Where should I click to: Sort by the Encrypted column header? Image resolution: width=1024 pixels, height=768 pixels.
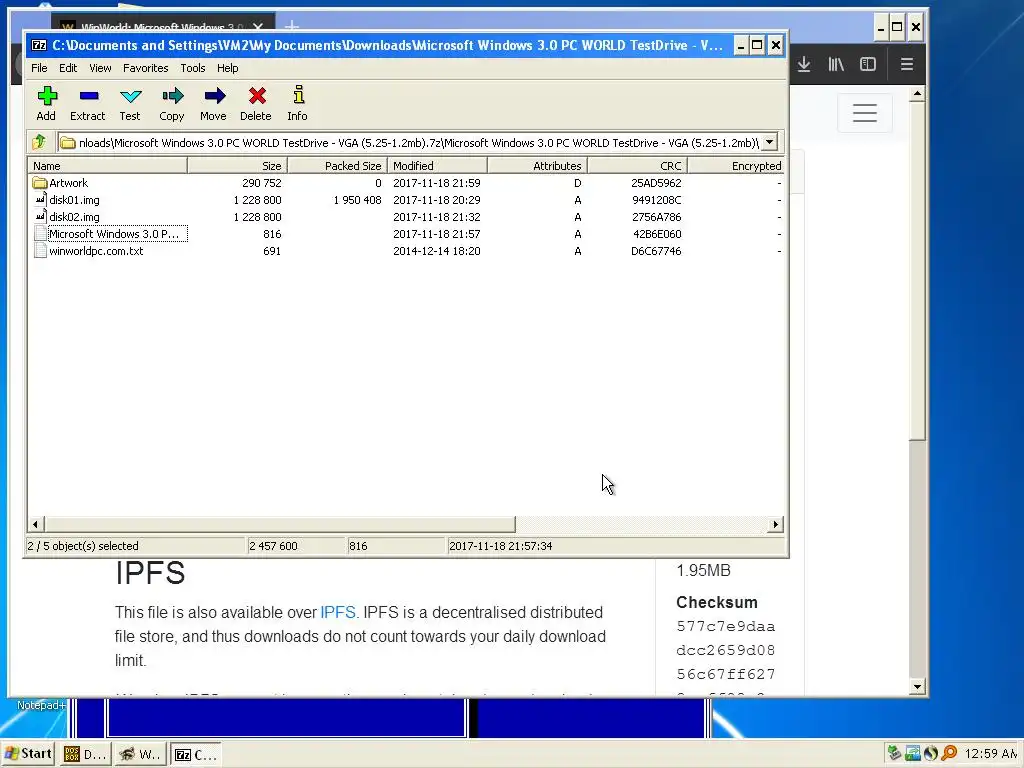coord(736,166)
